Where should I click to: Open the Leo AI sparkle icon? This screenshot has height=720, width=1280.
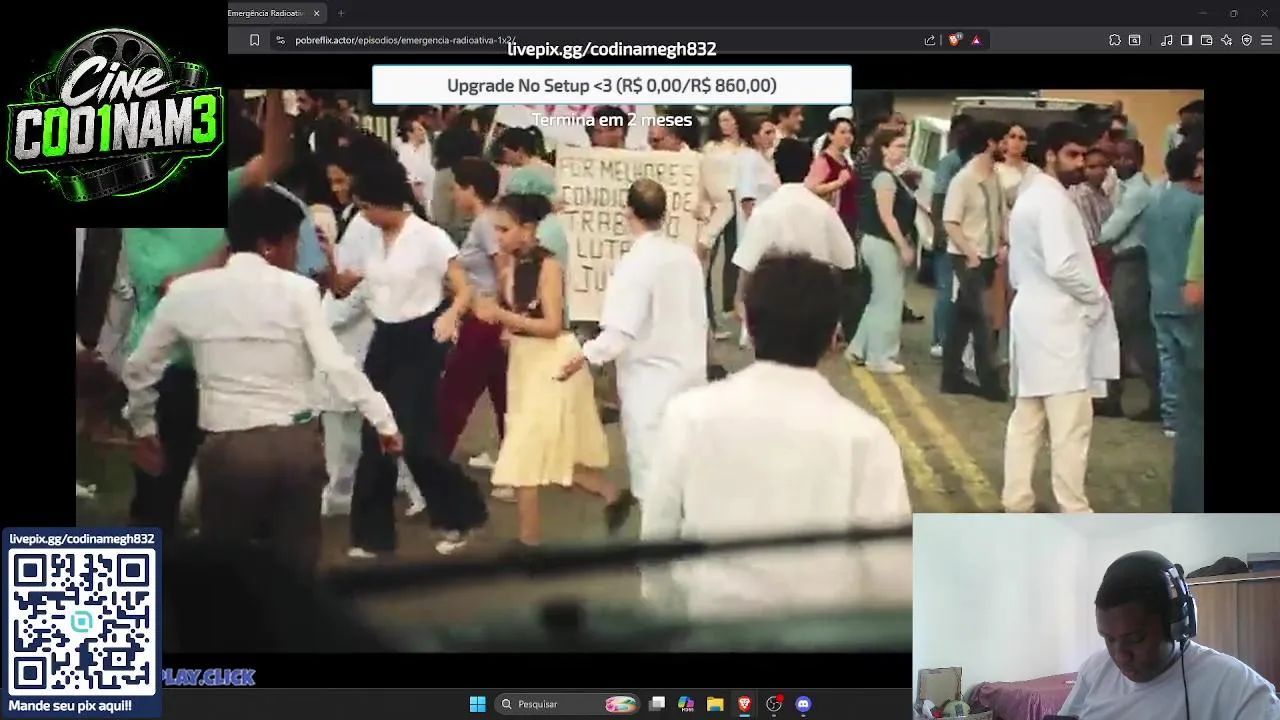1227,40
